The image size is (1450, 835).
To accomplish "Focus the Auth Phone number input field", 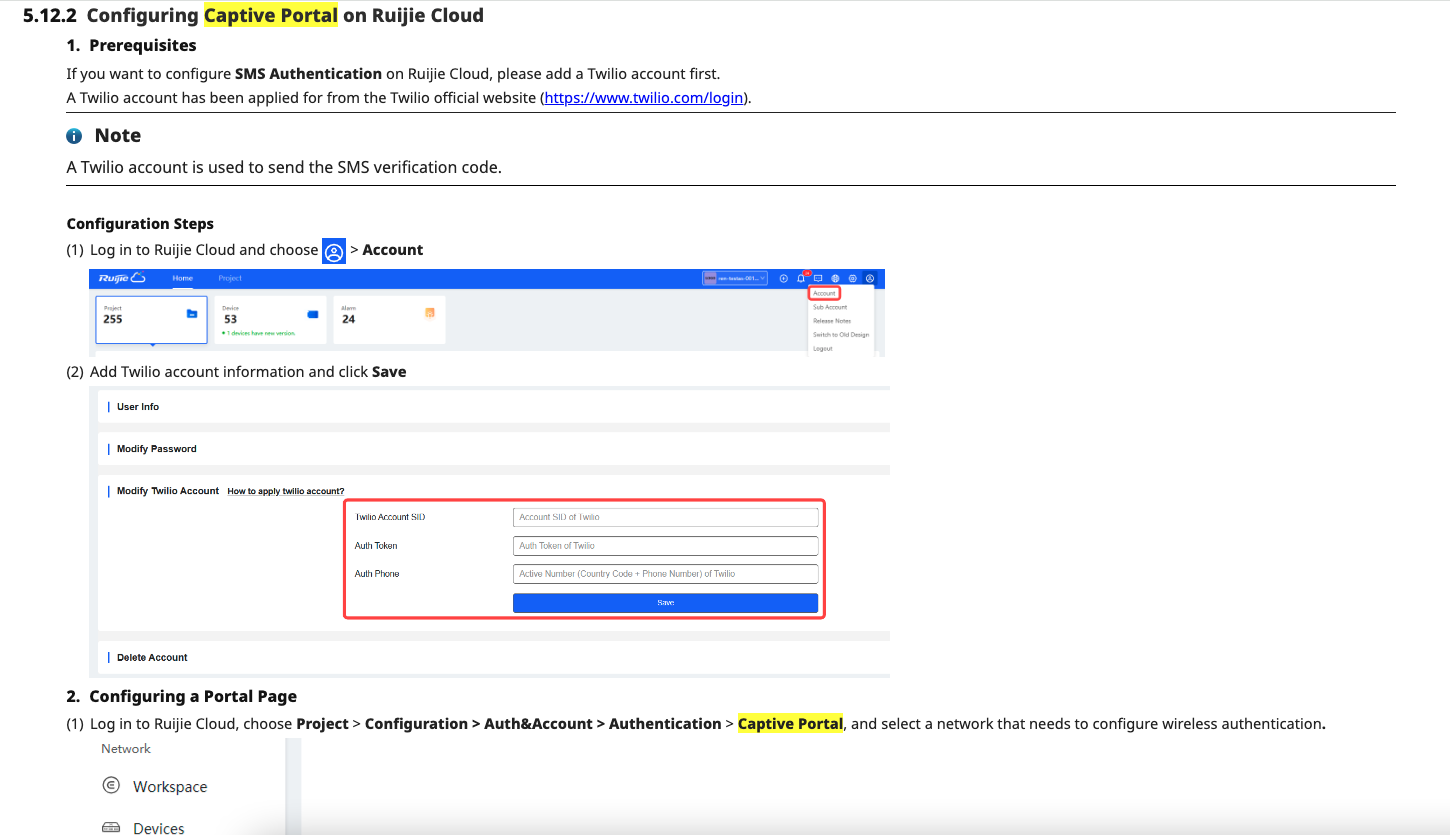I will click(x=665, y=574).
